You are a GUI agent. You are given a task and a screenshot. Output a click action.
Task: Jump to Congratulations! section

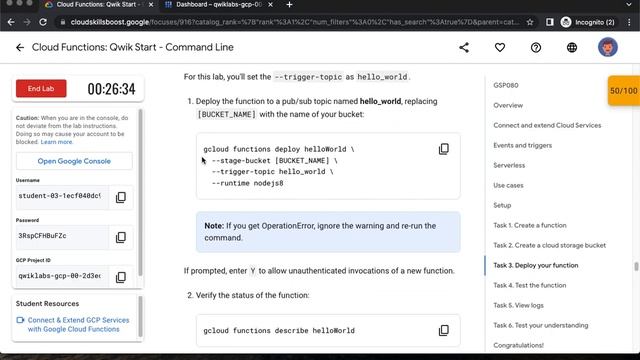(518, 345)
